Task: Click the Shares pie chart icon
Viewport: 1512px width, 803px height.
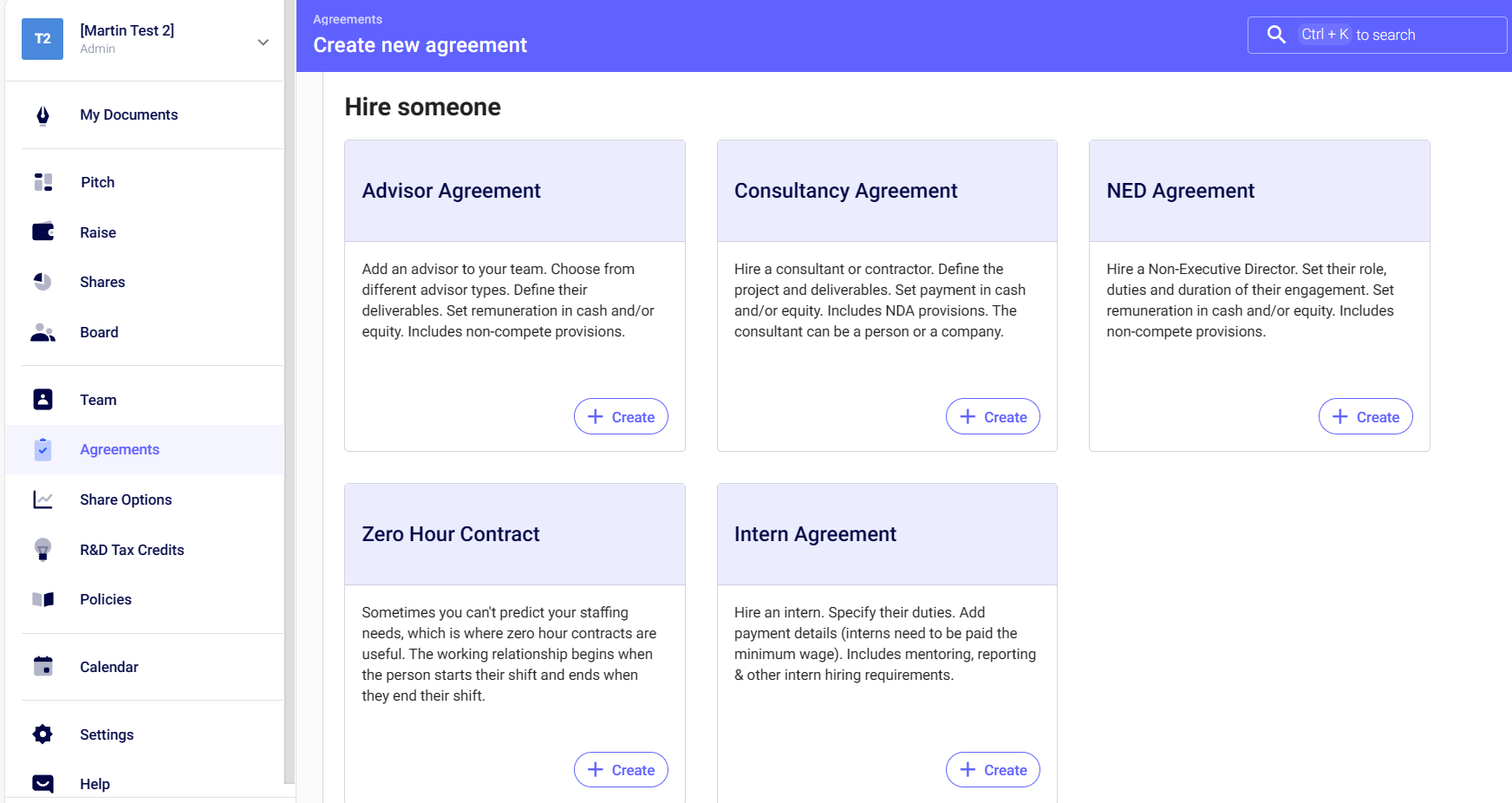Action: coord(42,282)
